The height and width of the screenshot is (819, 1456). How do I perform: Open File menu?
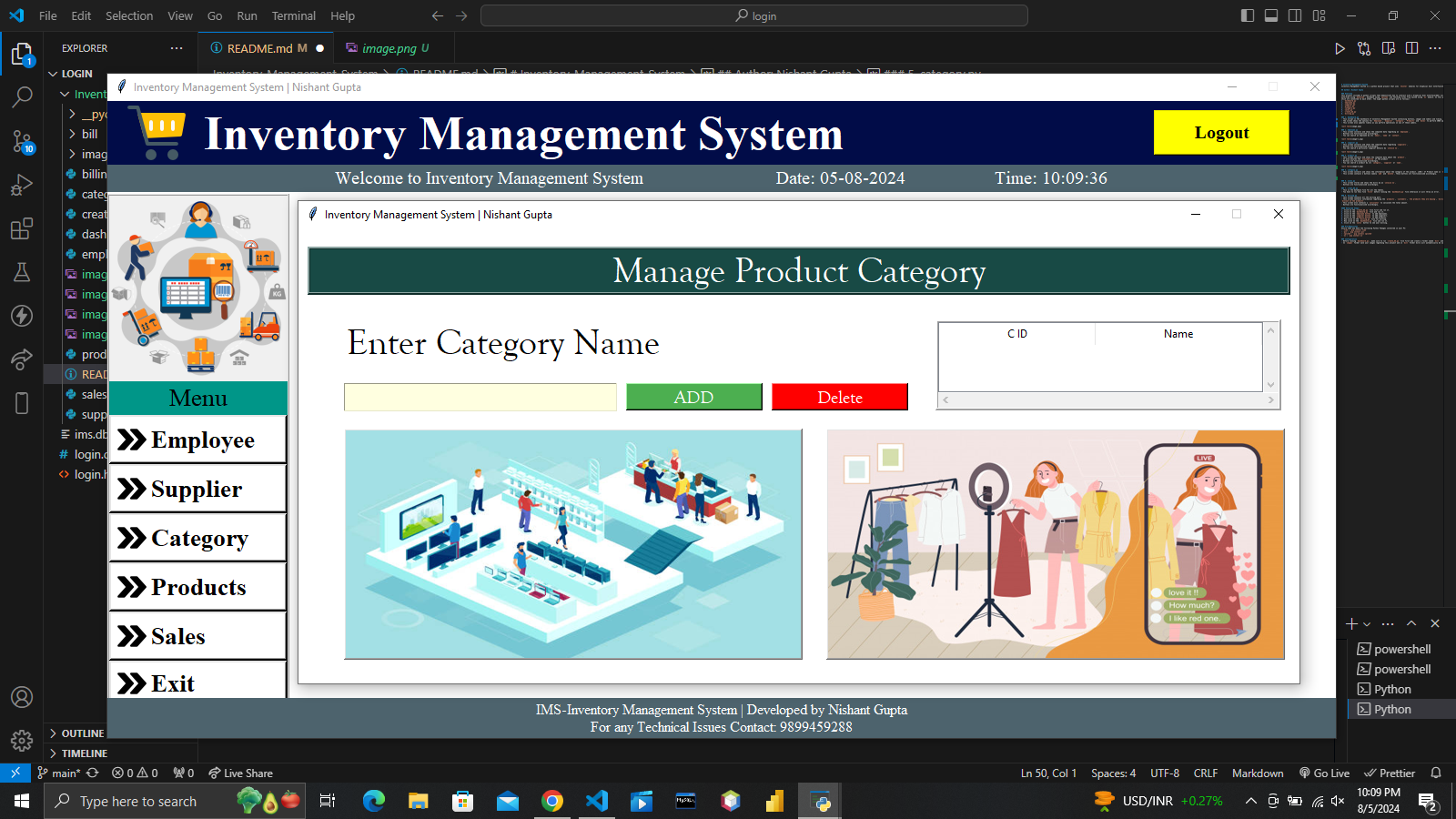pos(48,15)
